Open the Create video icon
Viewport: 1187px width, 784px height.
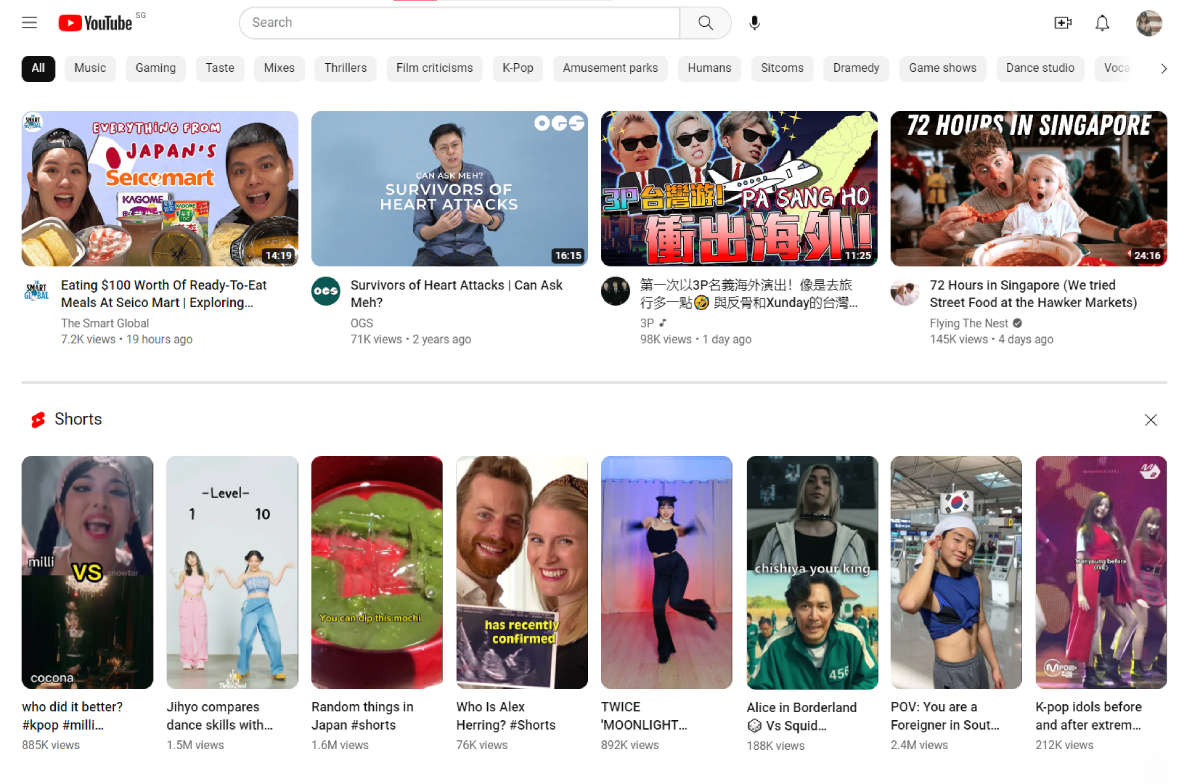(1063, 23)
